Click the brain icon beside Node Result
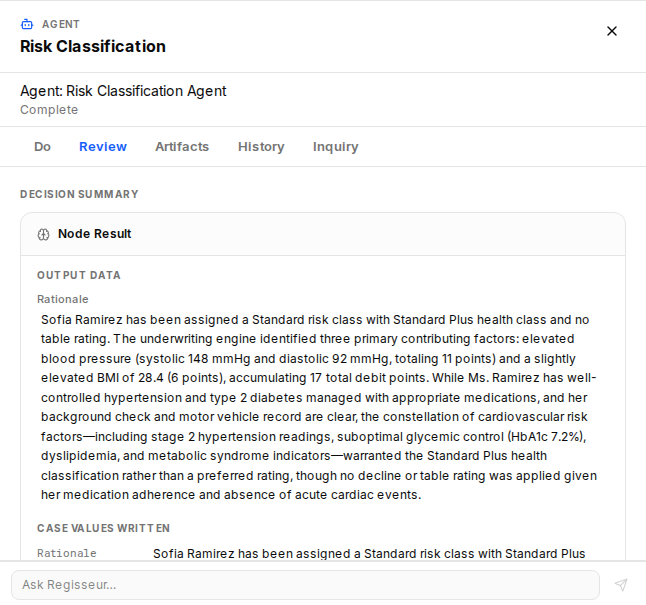 point(43,234)
